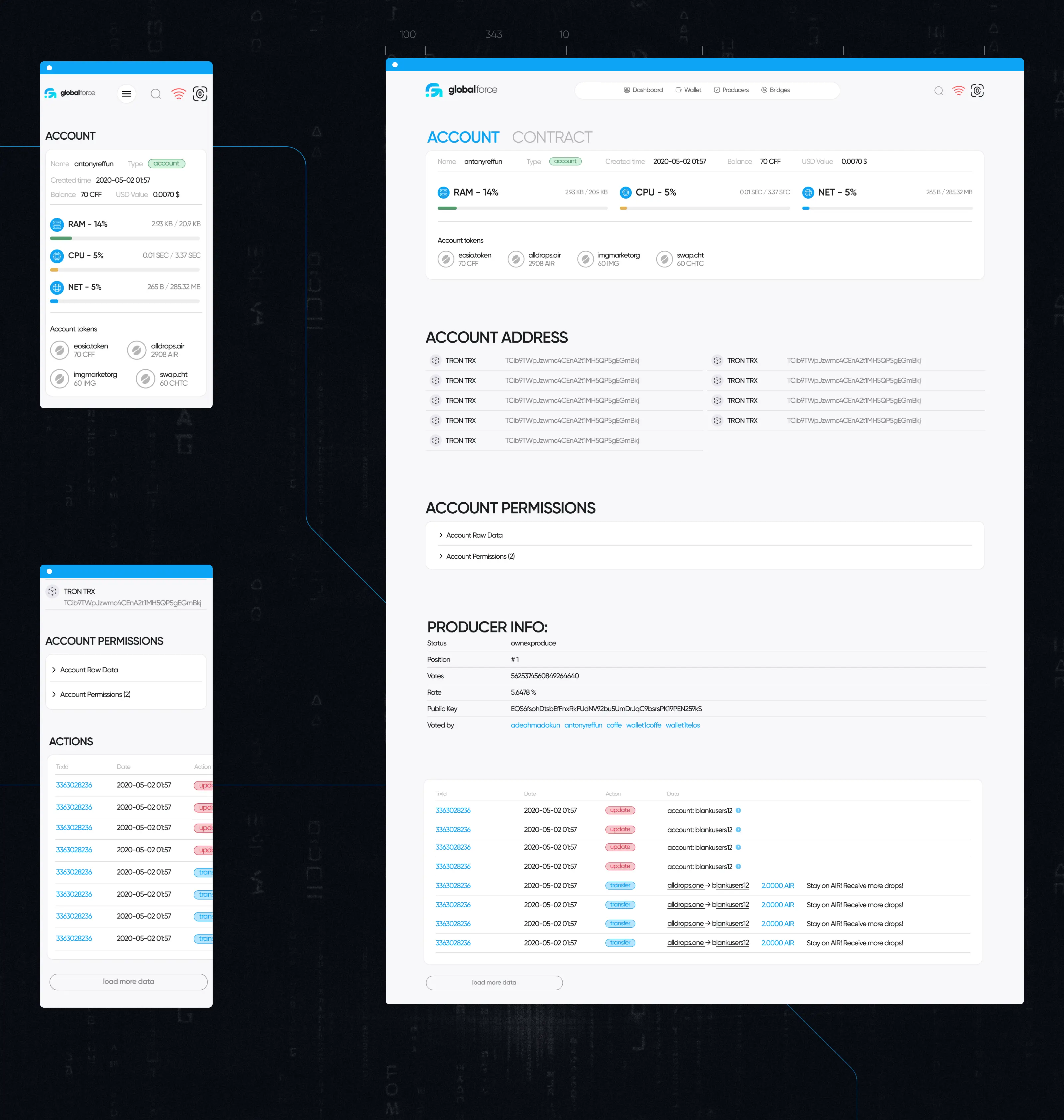The height and width of the screenshot is (1120, 1064).
Task: Click the face-scan icon in desktop header
Action: pos(977,91)
